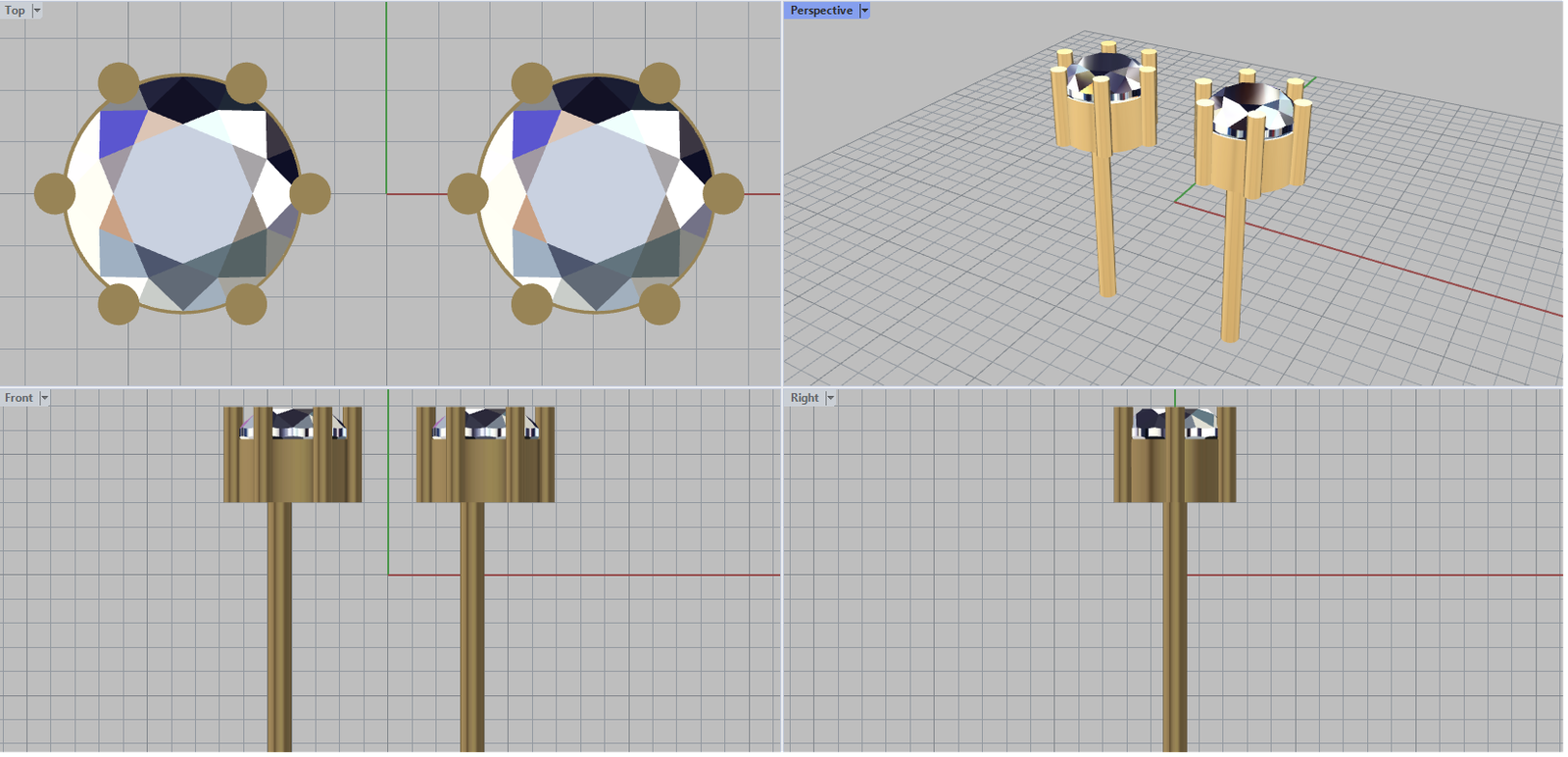Activate the Top viewport title label
Viewport: 1568px width, 757px height.
click(16, 11)
